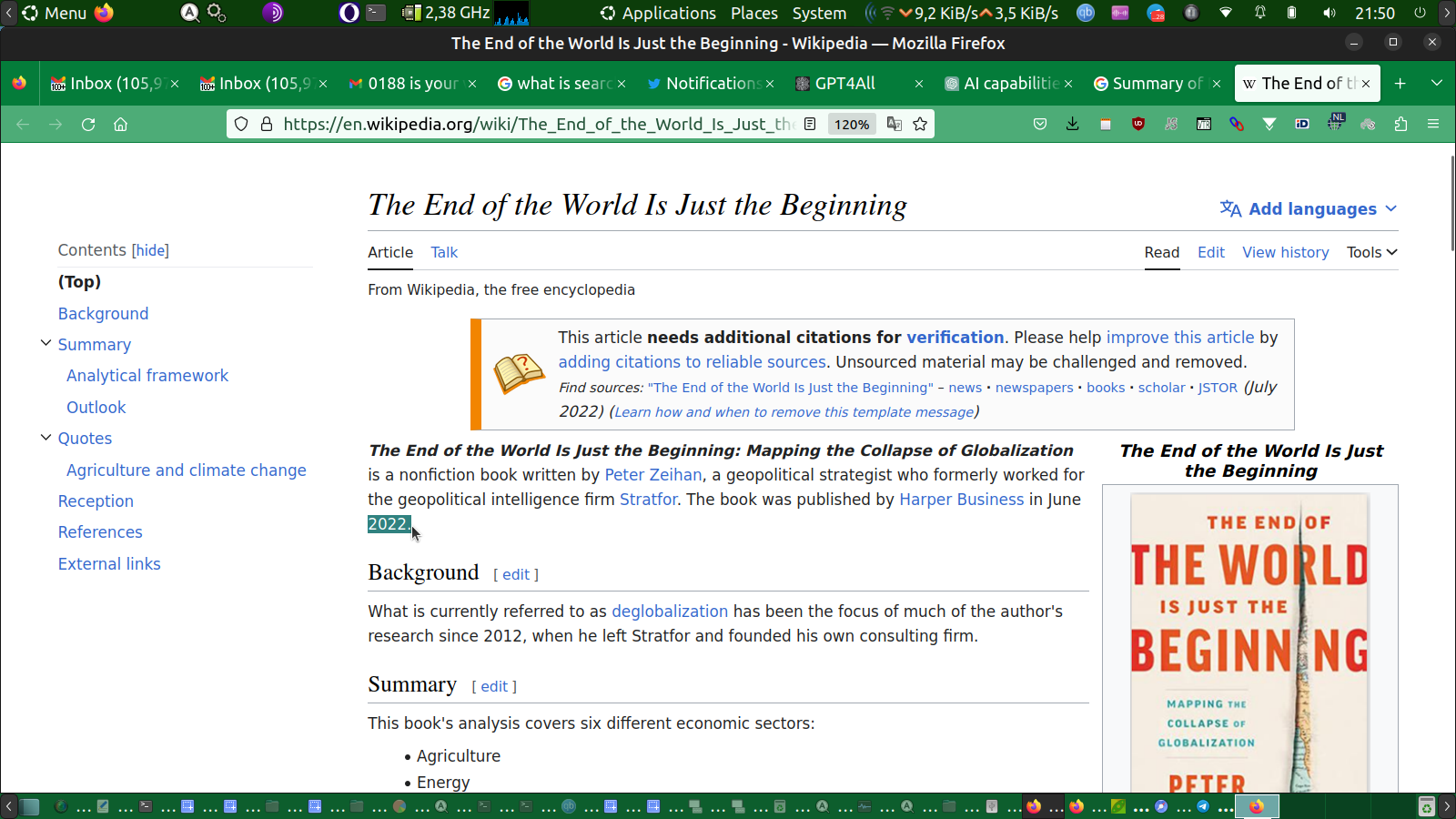Launch terminal from top panel
Image resolution: width=1456 pixels, height=819 pixels.
376,13
